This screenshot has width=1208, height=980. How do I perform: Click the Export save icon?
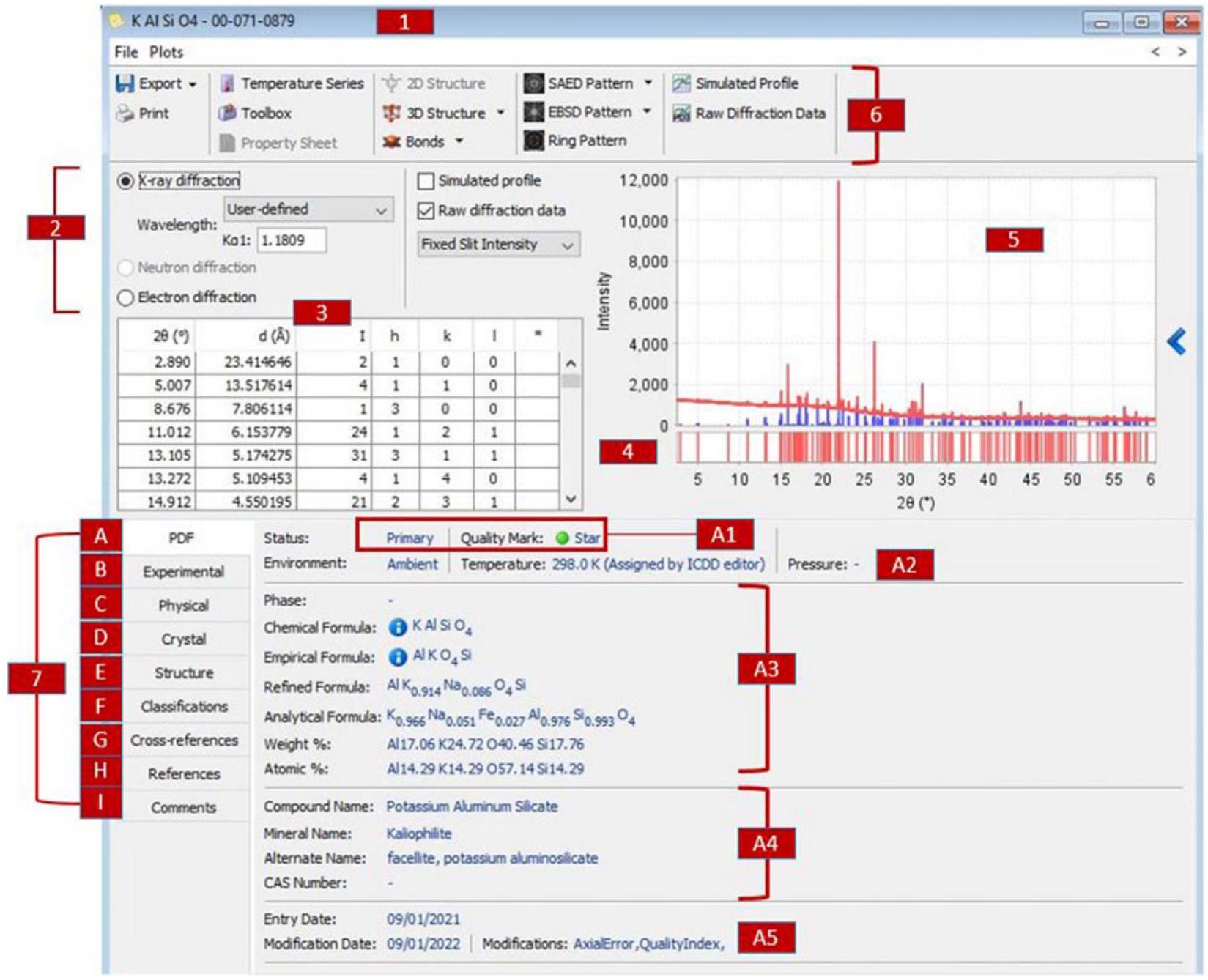pos(125,83)
